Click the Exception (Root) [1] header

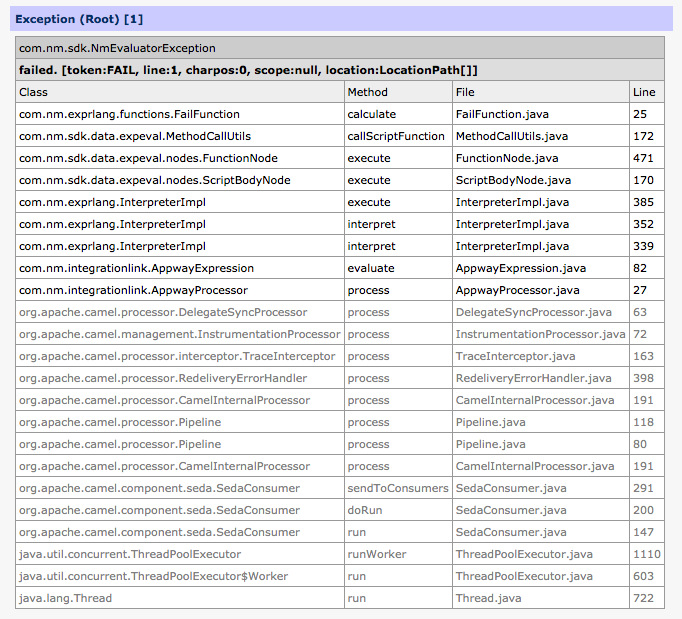(x=341, y=19)
